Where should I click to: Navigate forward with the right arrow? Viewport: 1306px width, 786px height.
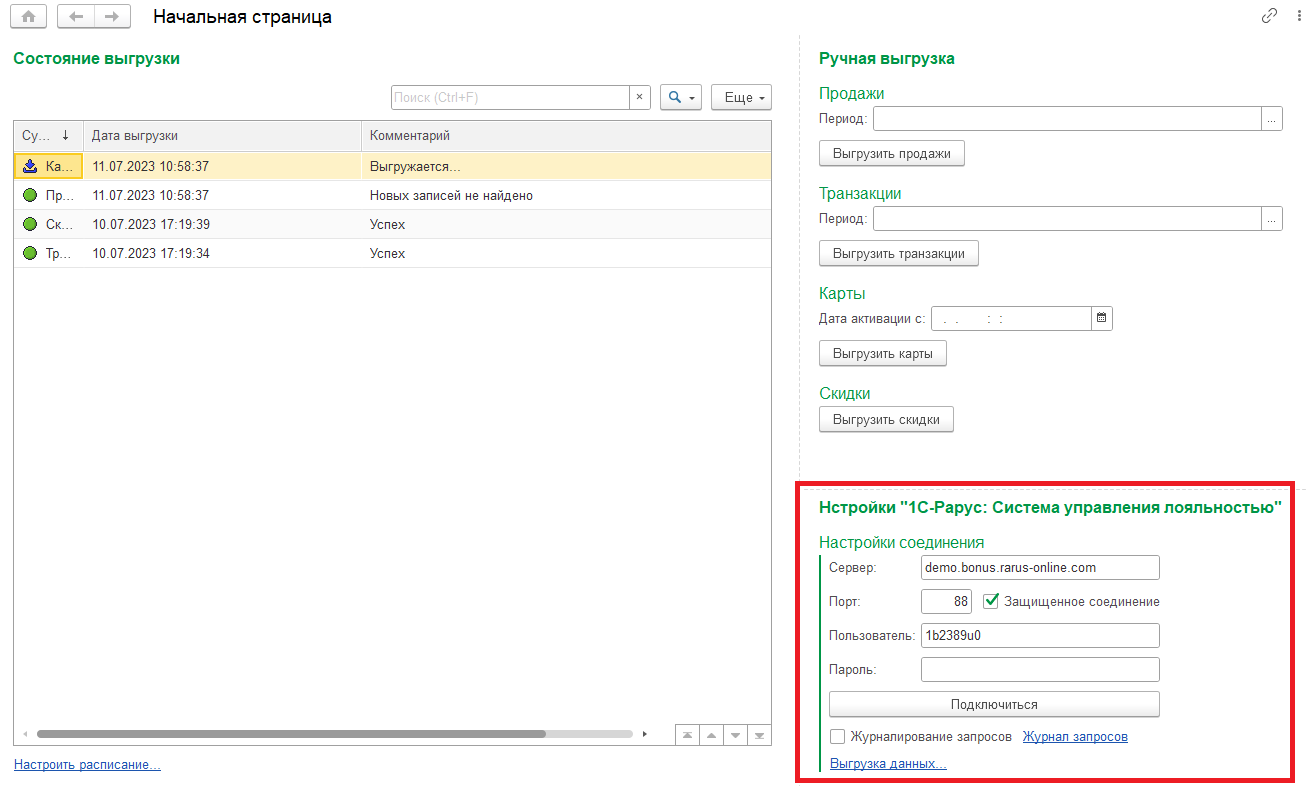[112, 17]
